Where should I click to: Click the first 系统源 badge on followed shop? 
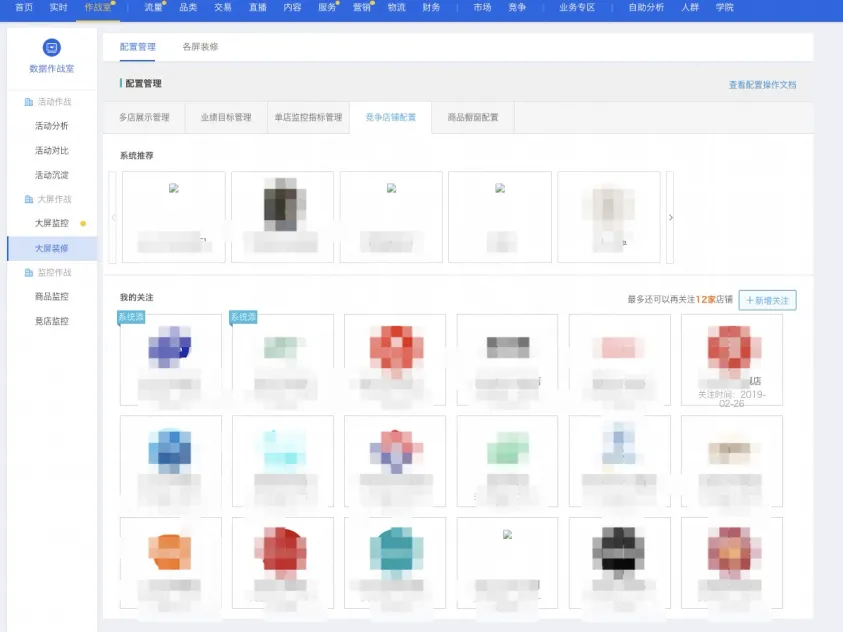131,317
